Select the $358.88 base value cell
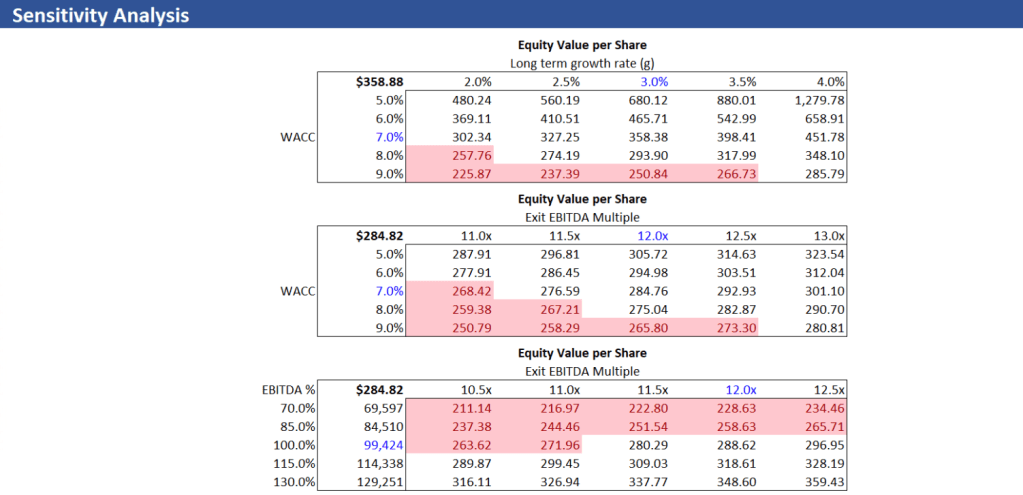Viewport: 1023px width, 495px height. [x=379, y=81]
